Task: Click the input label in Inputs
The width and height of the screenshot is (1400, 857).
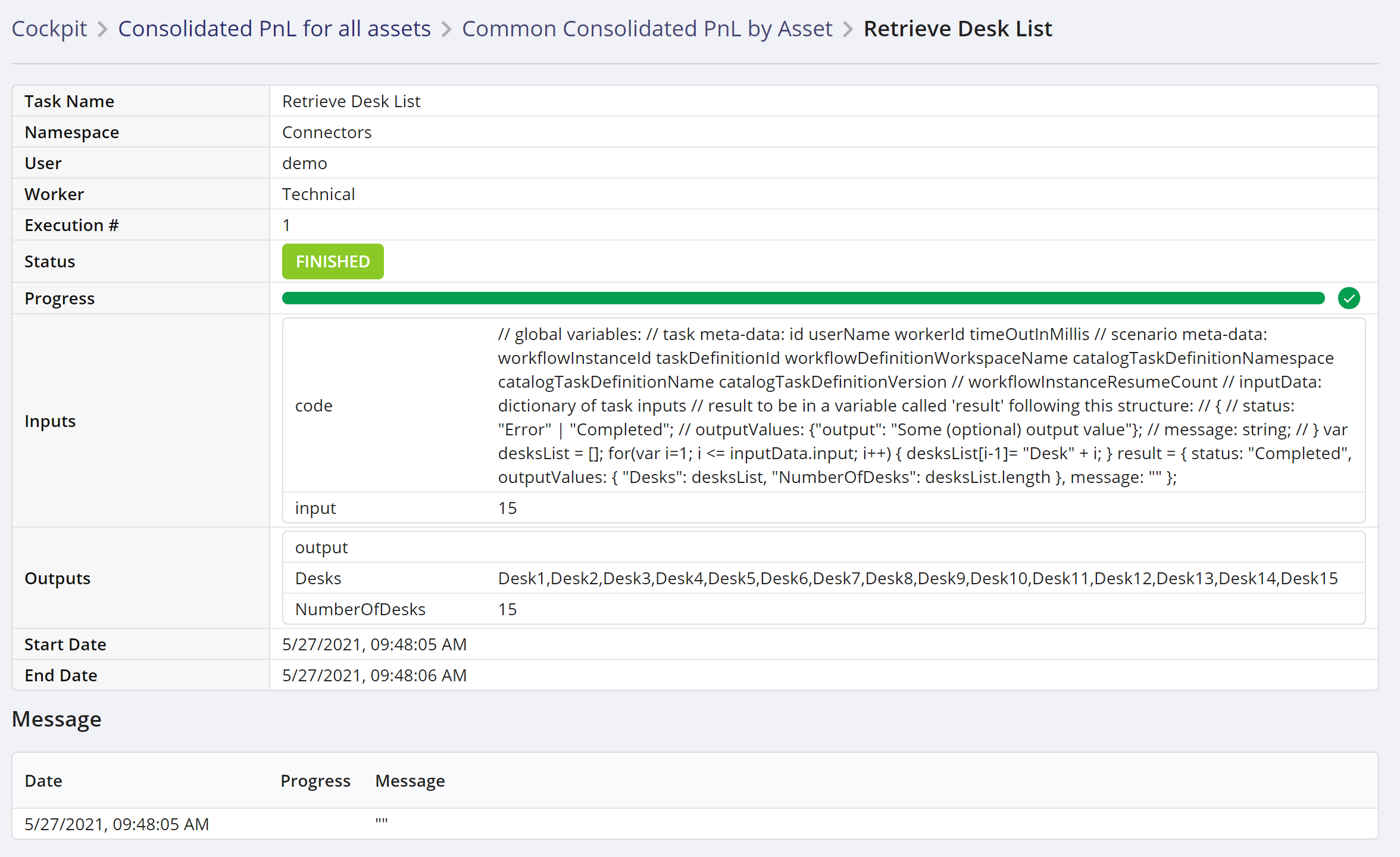Action: 315,508
